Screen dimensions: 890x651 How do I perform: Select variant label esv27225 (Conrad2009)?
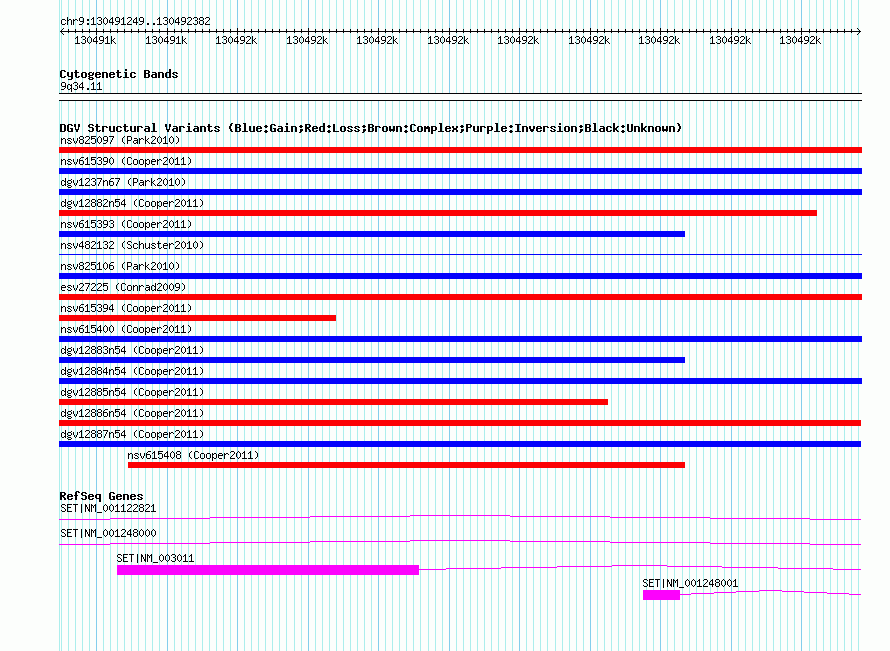[x=123, y=287]
